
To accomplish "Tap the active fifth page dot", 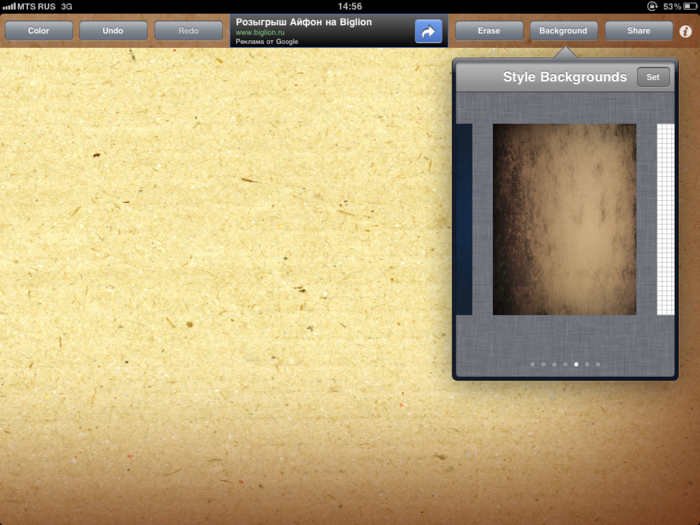I will click(576, 364).
